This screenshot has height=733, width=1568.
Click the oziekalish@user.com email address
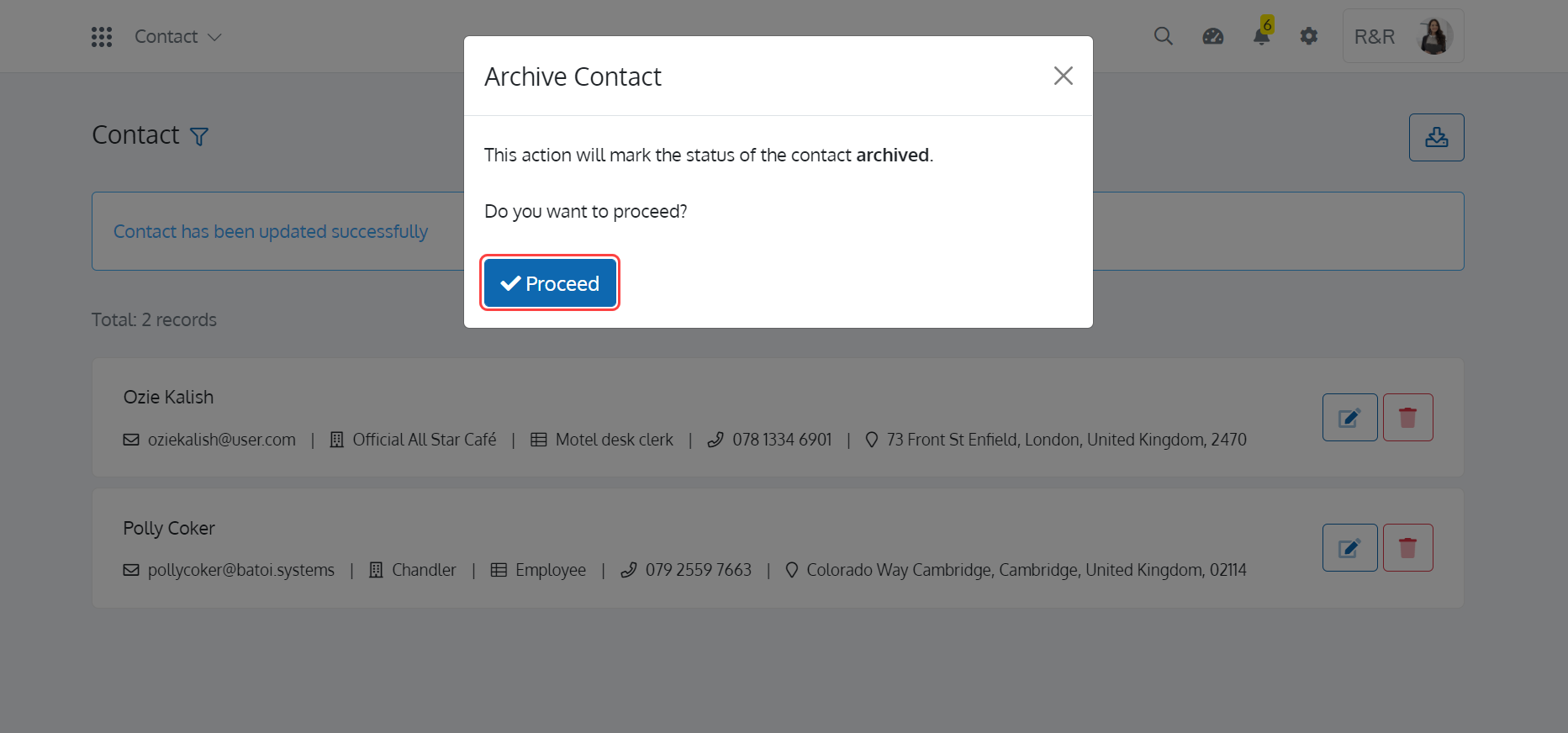pyautogui.click(x=222, y=440)
